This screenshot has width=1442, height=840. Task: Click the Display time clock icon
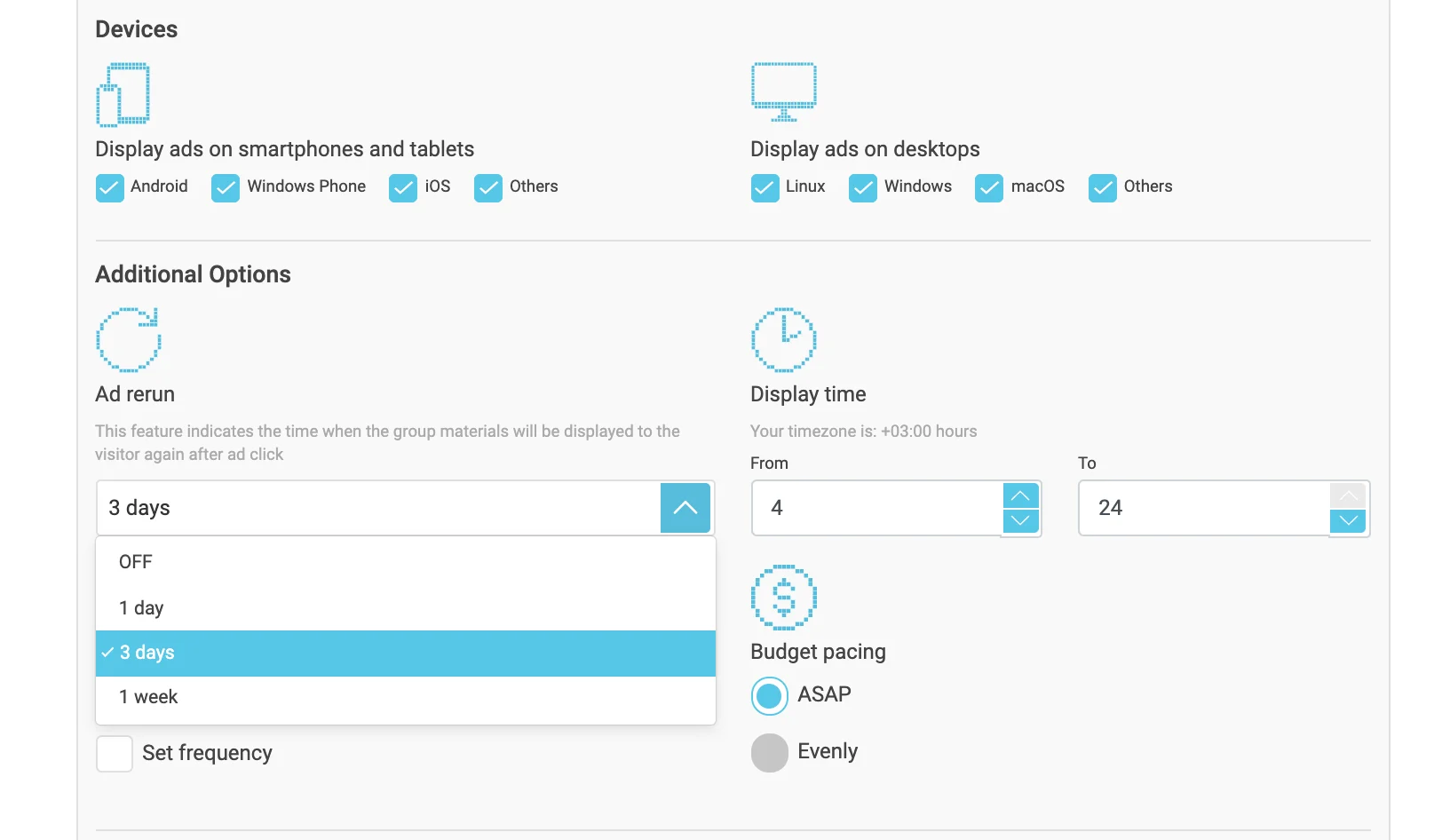(x=783, y=340)
